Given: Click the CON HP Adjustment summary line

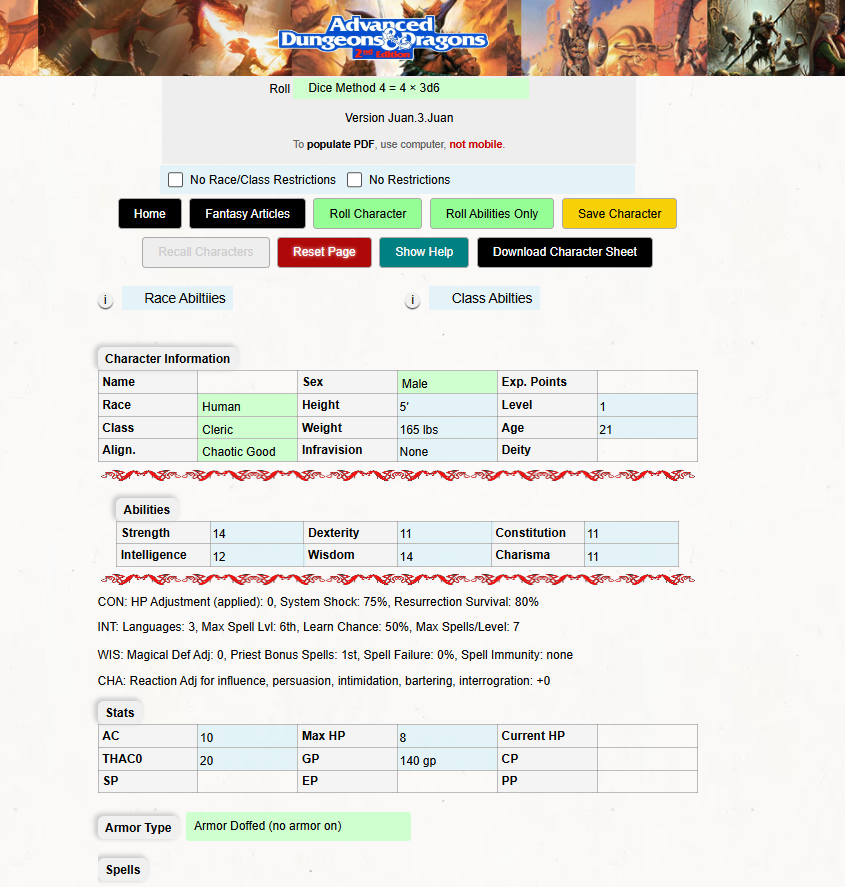Looking at the screenshot, I should pyautogui.click(x=318, y=602).
